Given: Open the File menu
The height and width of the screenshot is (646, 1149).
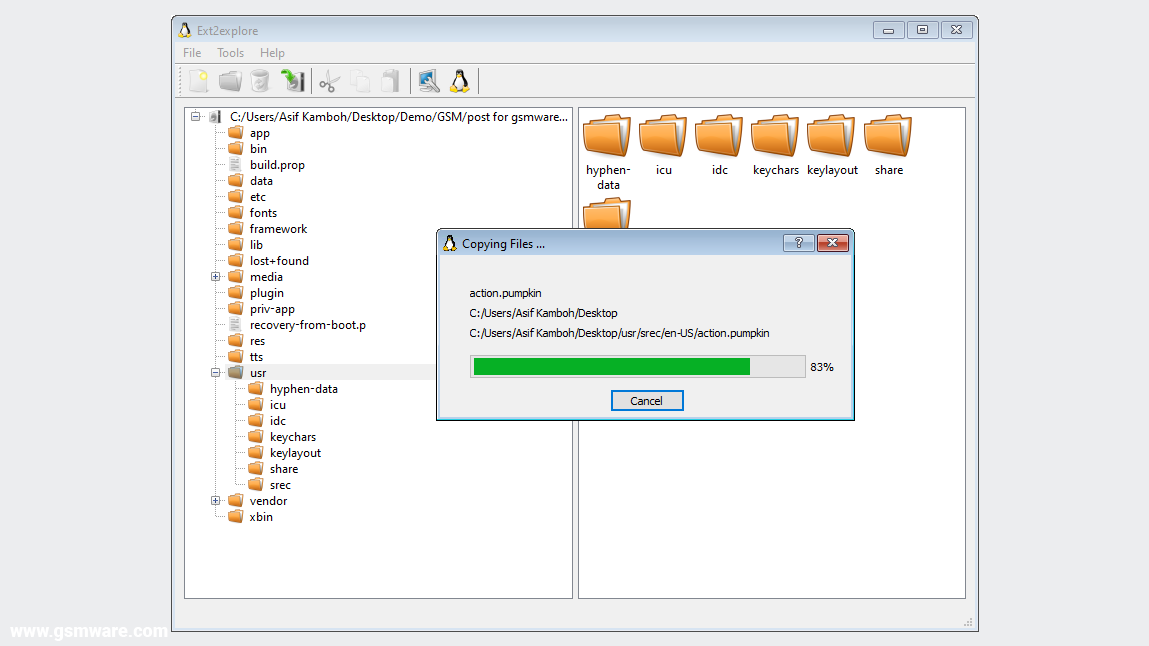Looking at the screenshot, I should pyautogui.click(x=191, y=52).
